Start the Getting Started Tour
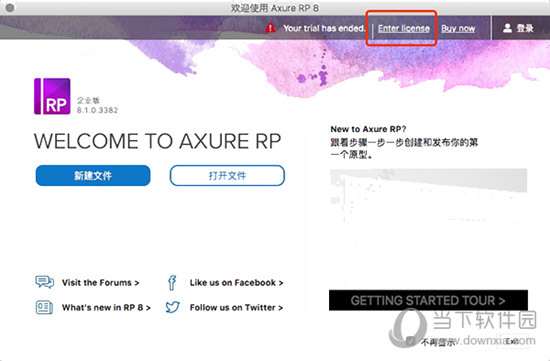The width and height of the screenshot is (550, 361). [x=428, y=300]
